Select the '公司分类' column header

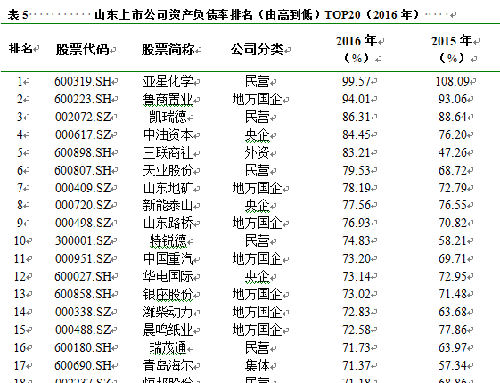[x=257, y=49]
